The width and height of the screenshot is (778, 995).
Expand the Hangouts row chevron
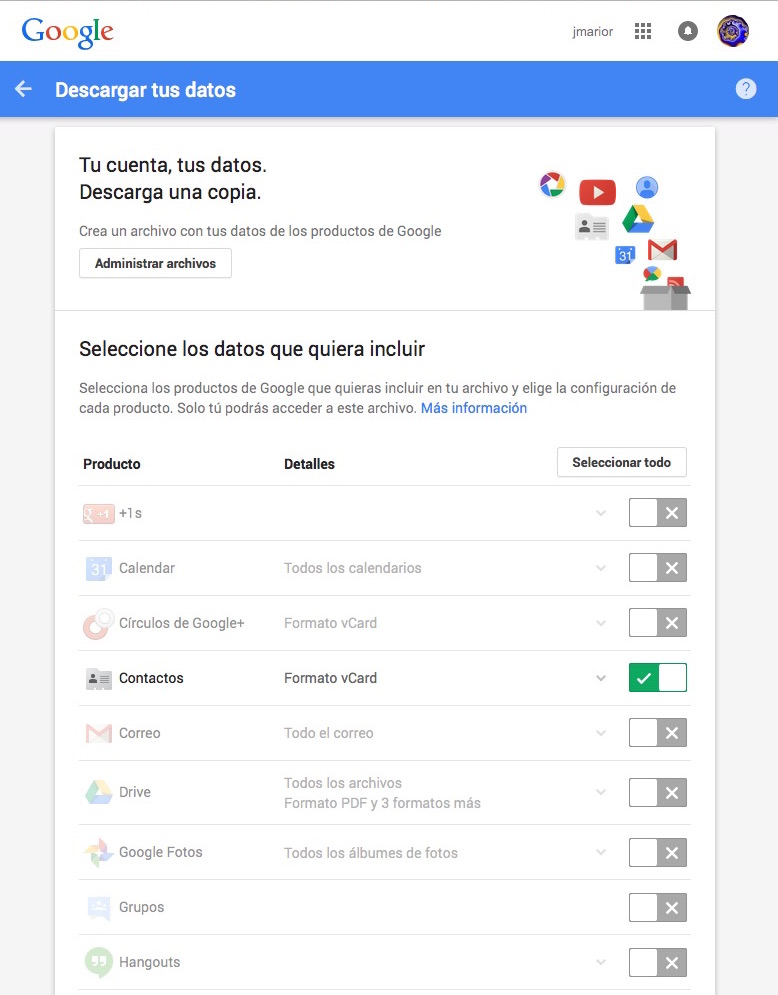[x=600, y=963]
